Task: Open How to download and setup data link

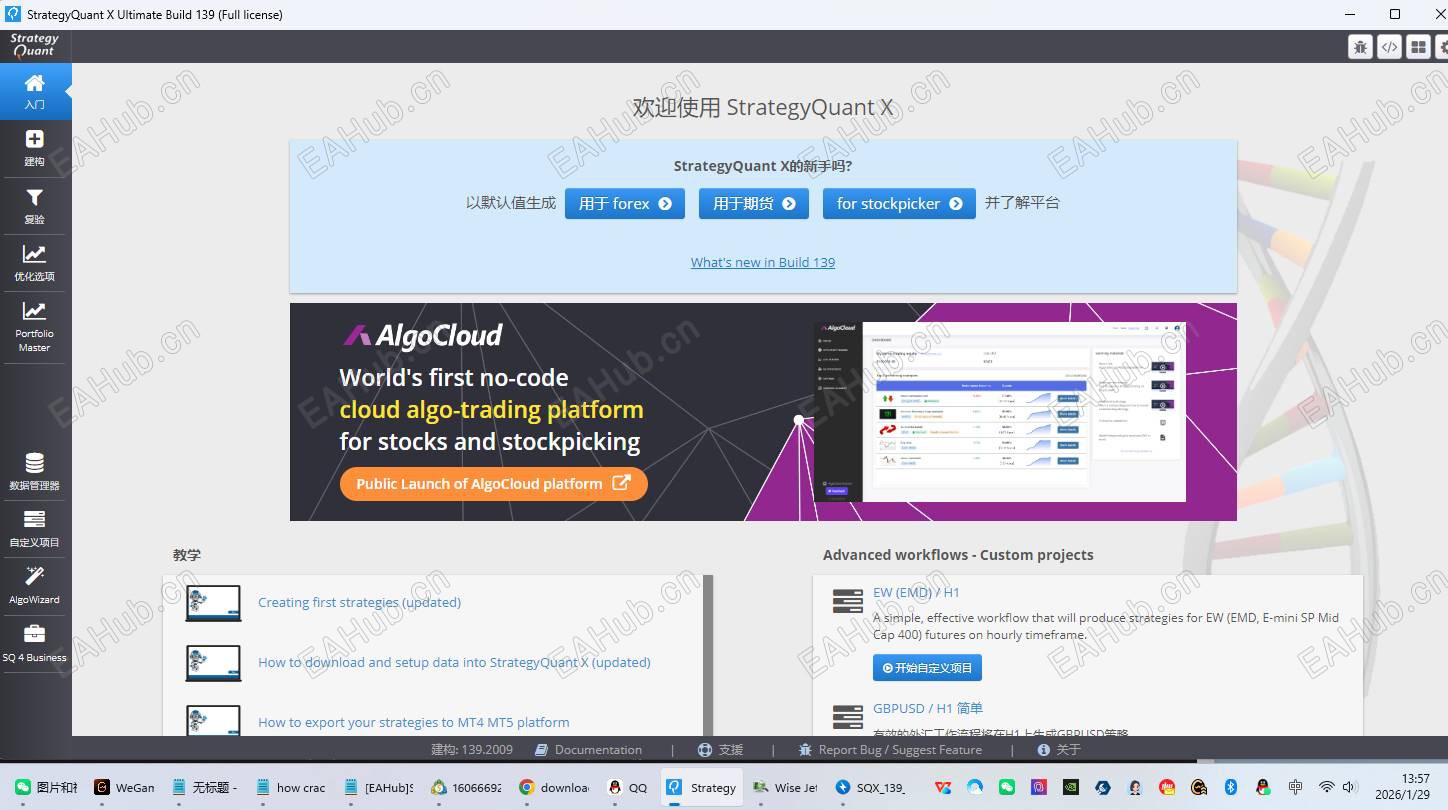Action: [455, 662]
